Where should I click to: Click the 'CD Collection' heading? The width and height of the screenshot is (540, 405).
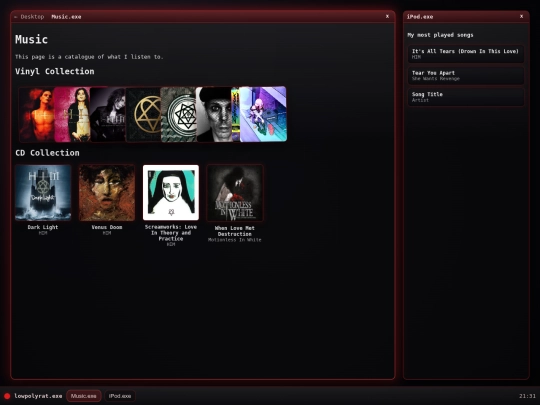48,153
